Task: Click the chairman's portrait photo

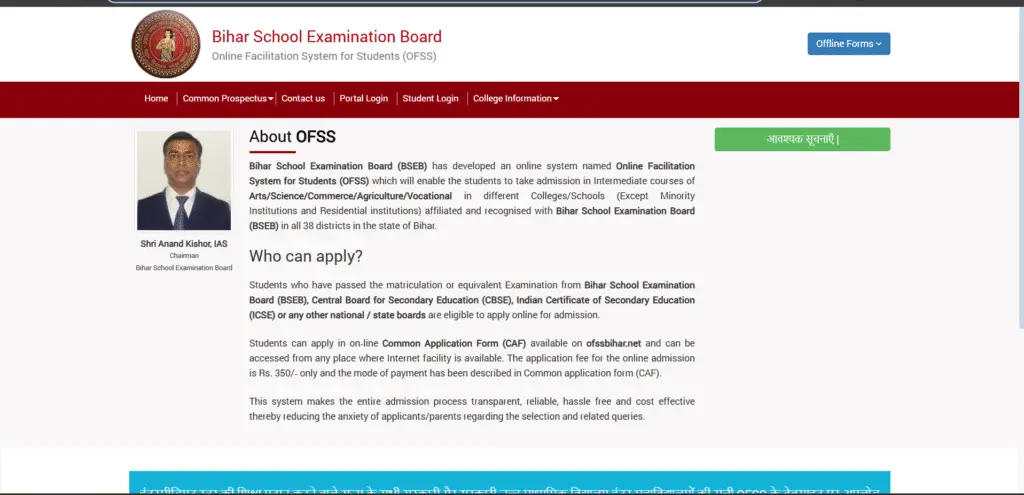Action: [184, 180]
